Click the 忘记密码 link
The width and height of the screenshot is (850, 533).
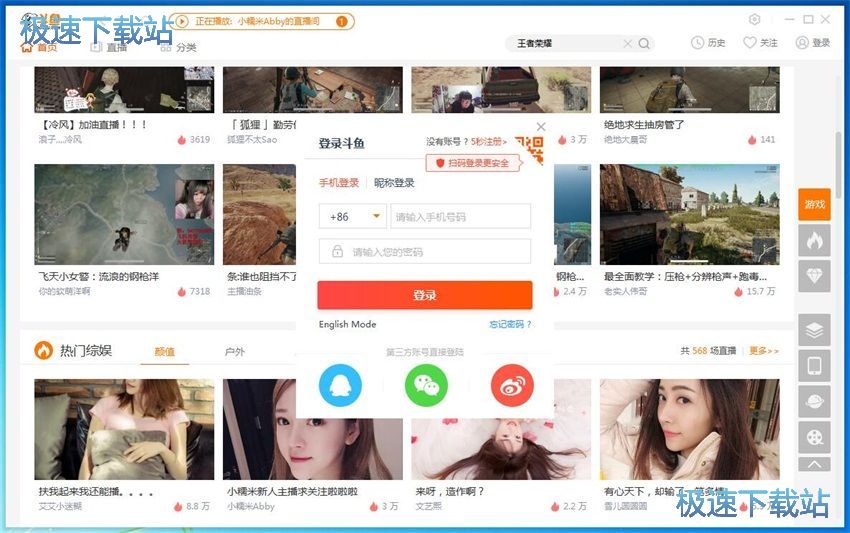[510, 324]
